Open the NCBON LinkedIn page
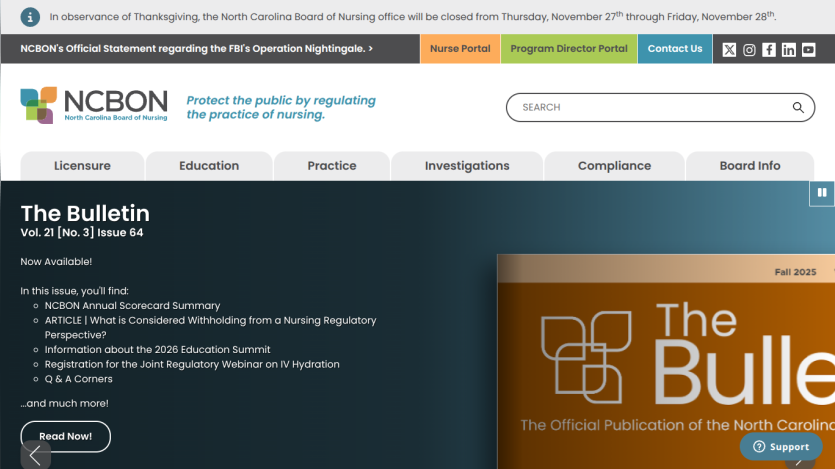The height and width of the screenshot is (469, 835). click(789, 50)
